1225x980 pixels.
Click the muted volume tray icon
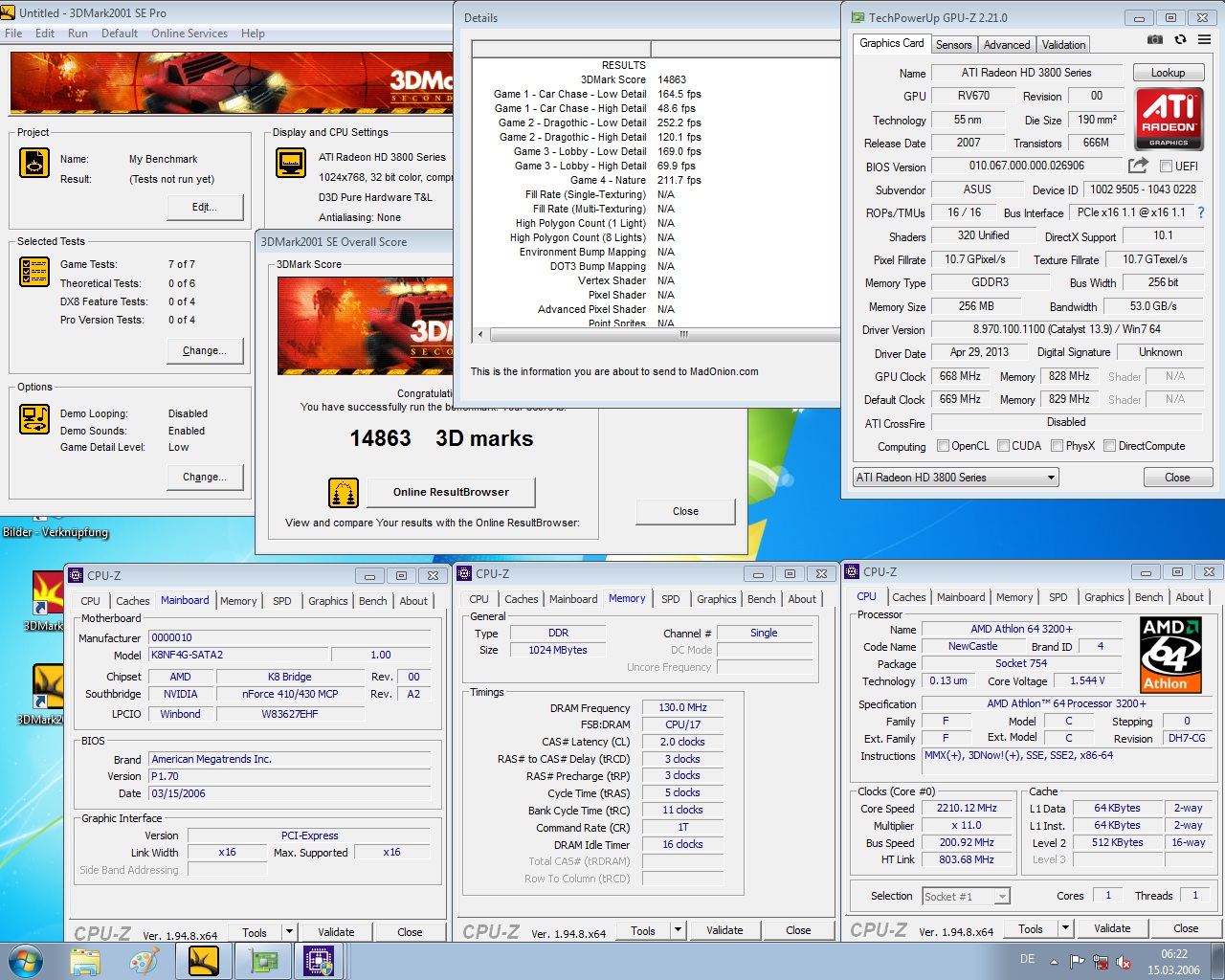[x=1124, y=962]
